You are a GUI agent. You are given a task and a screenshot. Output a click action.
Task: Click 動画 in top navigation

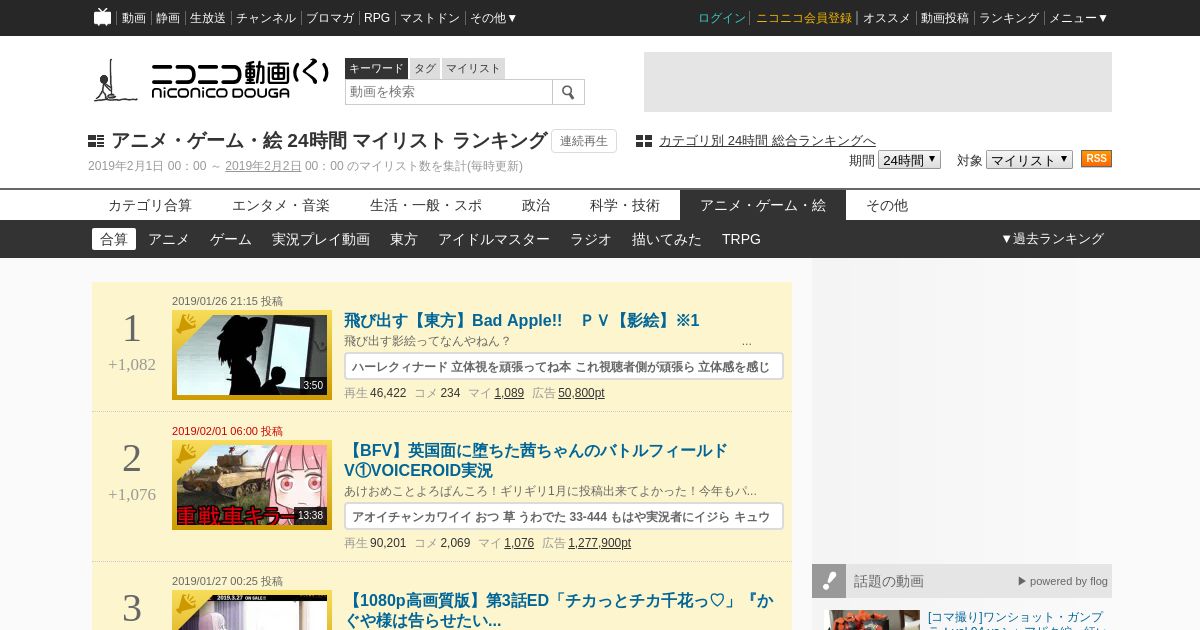coord(134,18)
